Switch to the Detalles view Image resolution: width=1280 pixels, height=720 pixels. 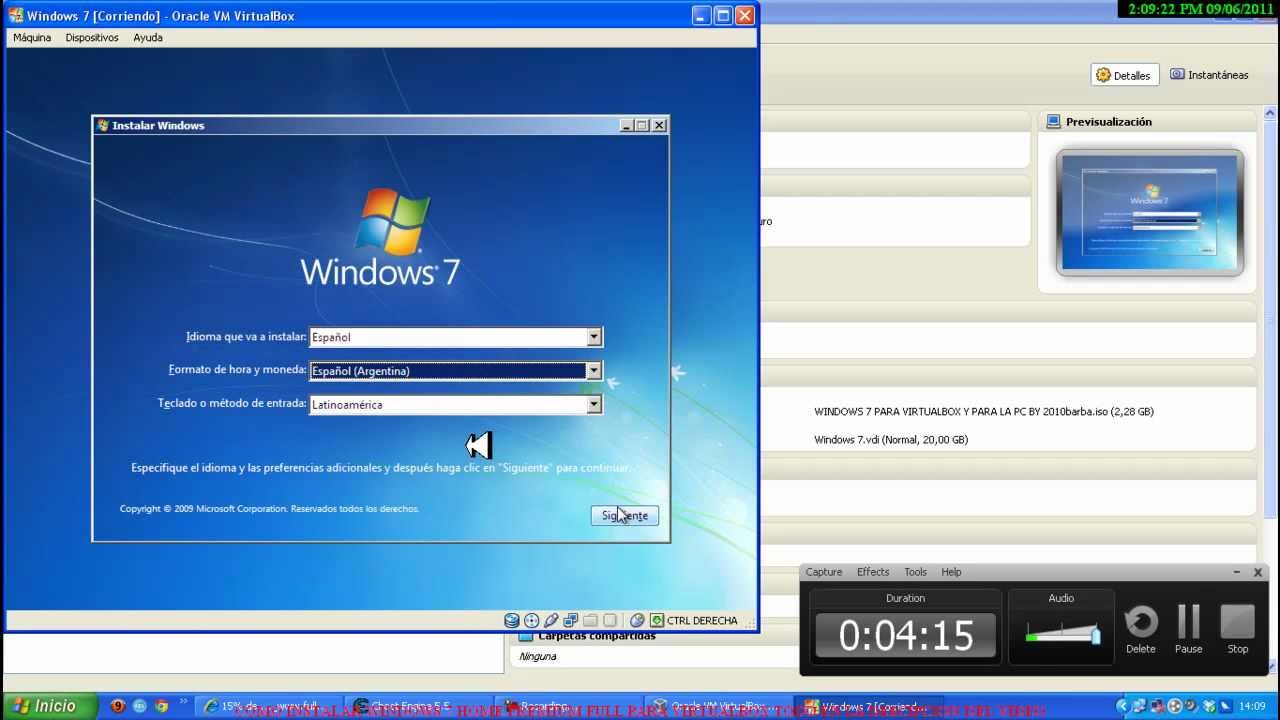pos(1124,75)
